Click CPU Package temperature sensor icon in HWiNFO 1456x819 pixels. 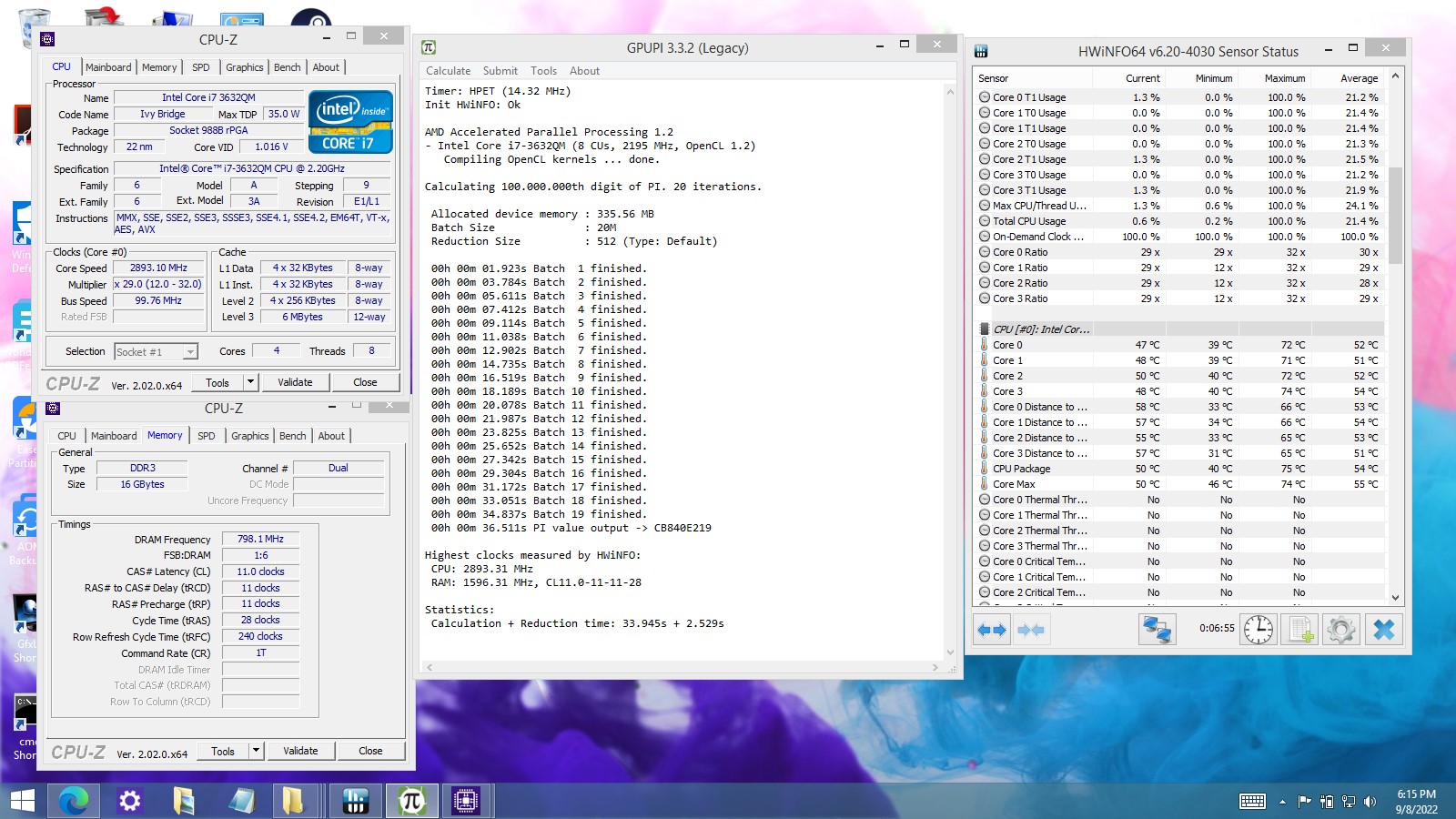pos(984,469)
